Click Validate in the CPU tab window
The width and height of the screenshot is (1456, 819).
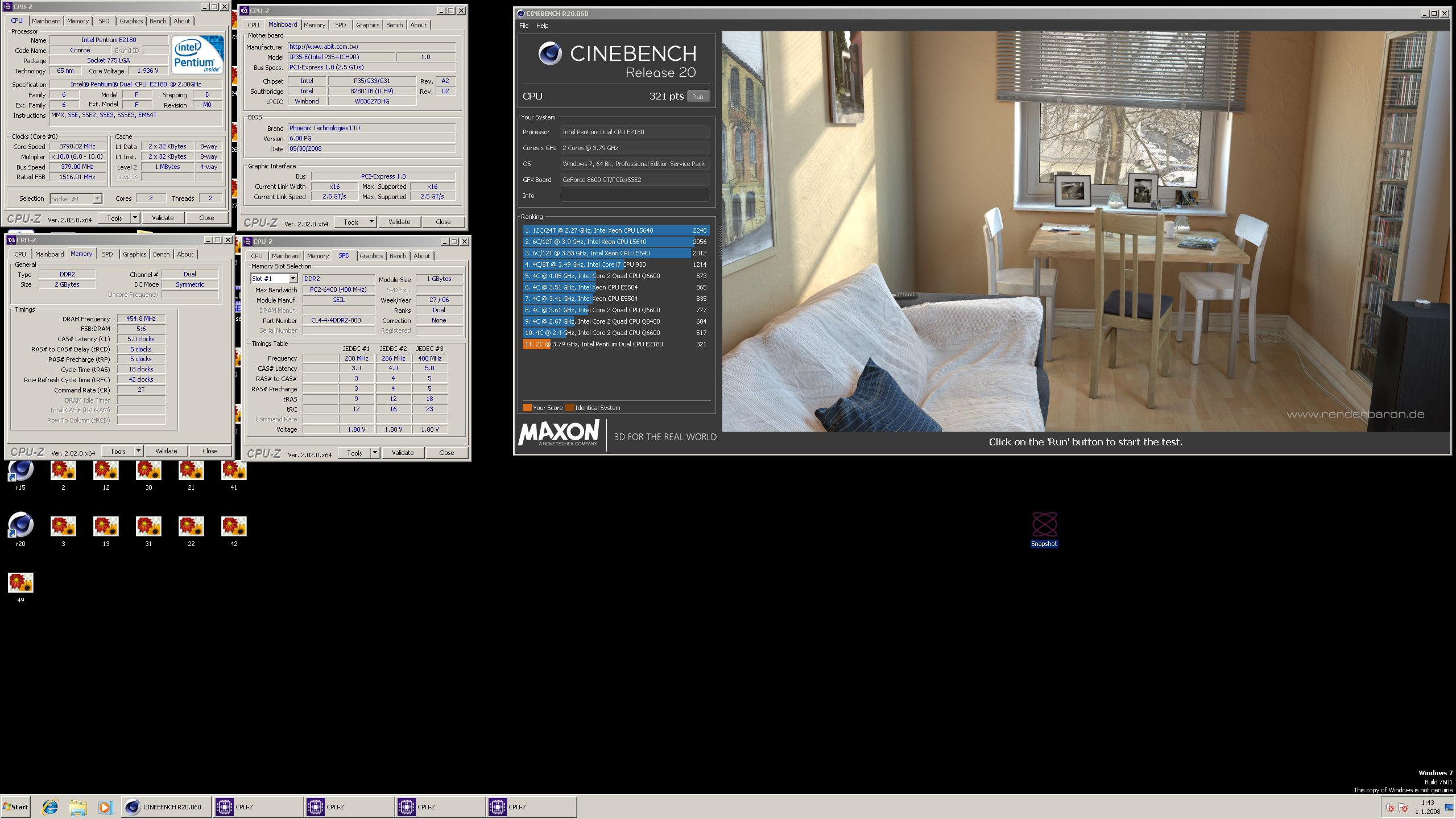(x=163, y=218)
